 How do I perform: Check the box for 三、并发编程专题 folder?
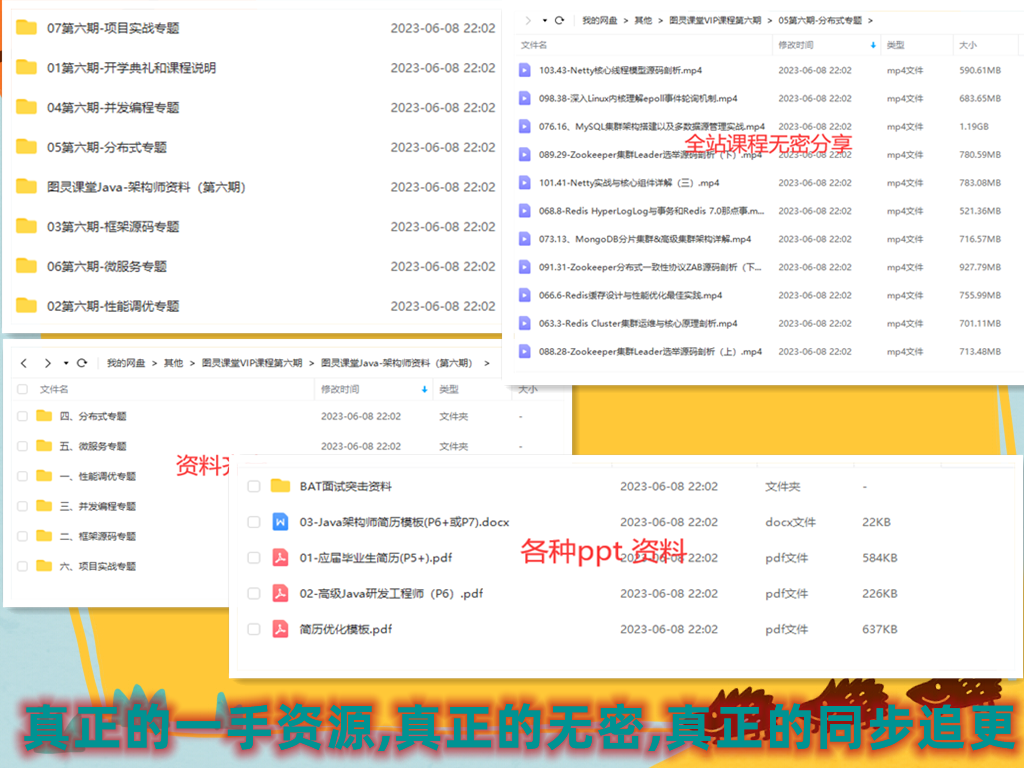click(x=22, y=506)
